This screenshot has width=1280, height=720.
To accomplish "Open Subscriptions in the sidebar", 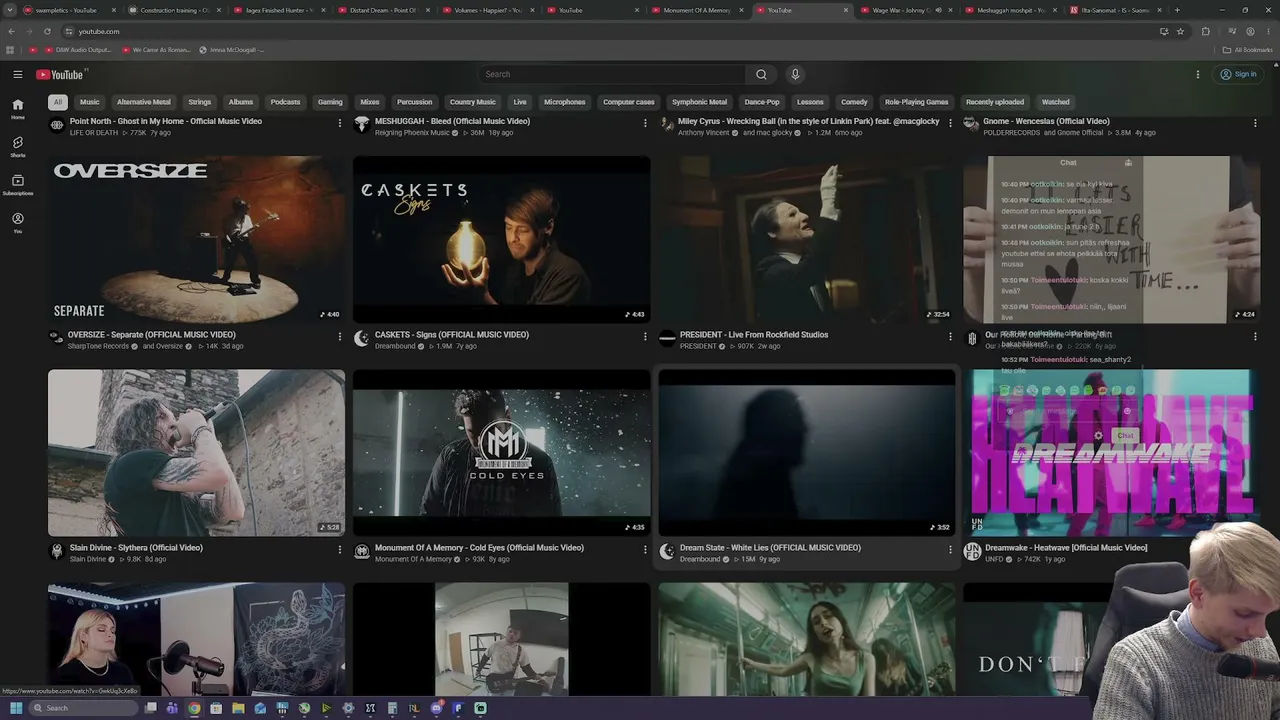I will (x=17, y=184).
